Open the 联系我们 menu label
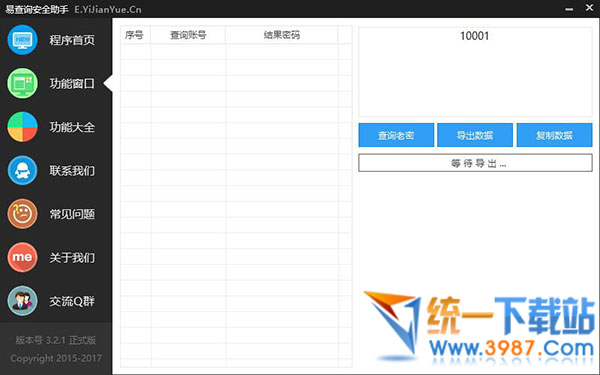 click(72, 170)
